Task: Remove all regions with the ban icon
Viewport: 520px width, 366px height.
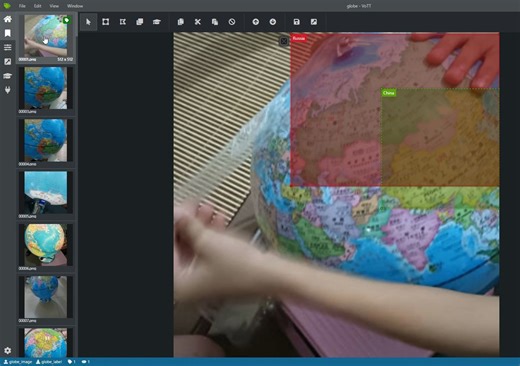Action: click(232, 22)
